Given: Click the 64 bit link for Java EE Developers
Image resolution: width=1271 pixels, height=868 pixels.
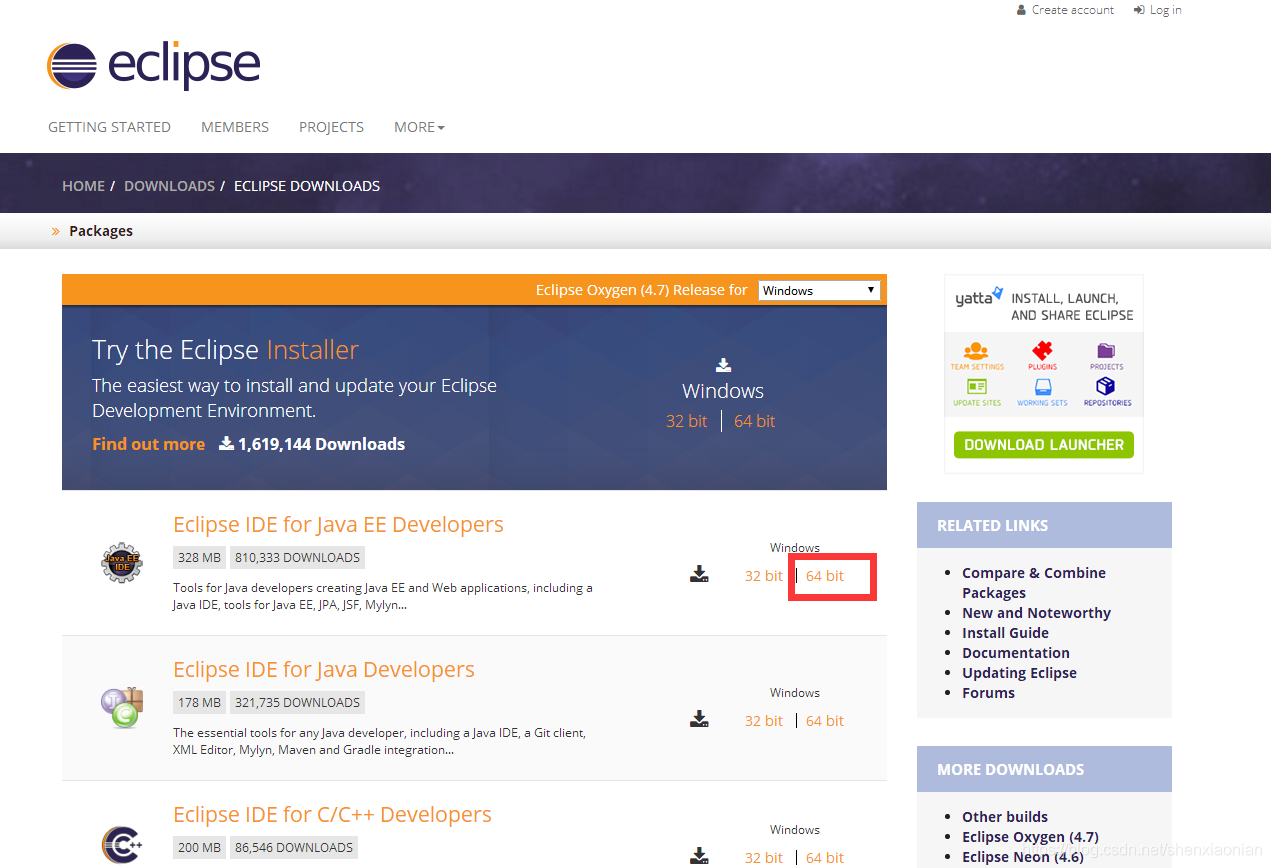Looking at the screenshot, I should (825, 576).
